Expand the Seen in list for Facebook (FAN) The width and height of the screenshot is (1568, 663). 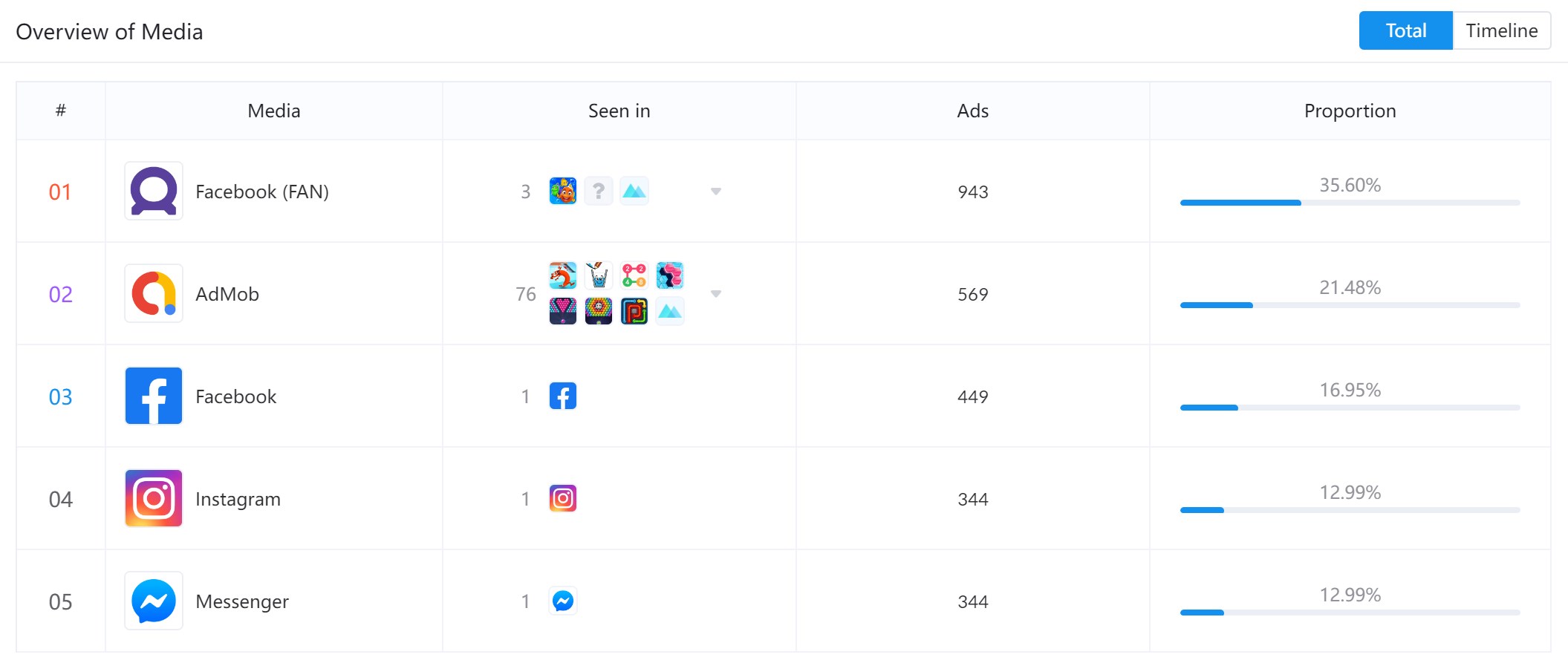tap(716, 192)
